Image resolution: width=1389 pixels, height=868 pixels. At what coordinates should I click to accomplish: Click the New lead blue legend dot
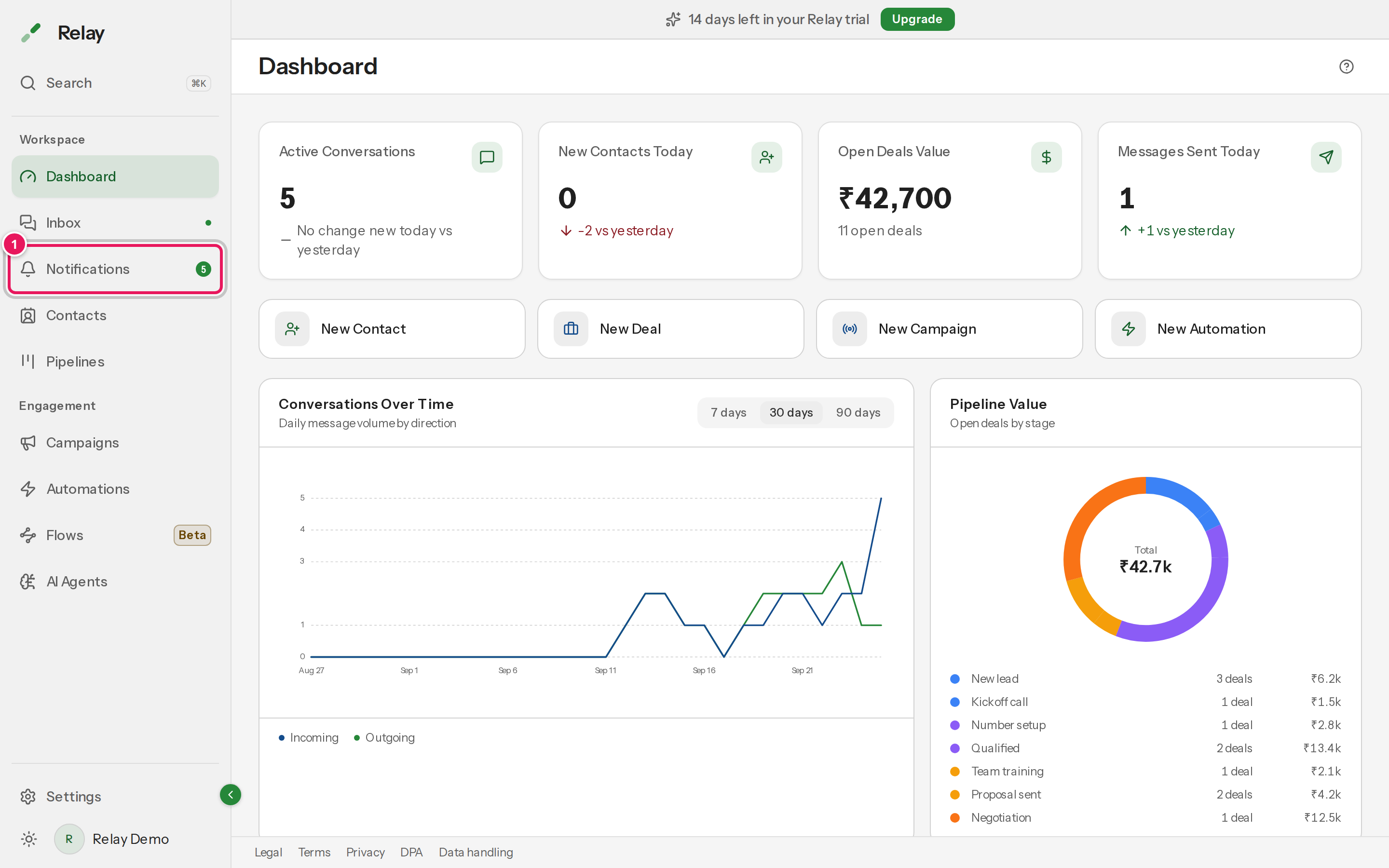tap(955, 679)
